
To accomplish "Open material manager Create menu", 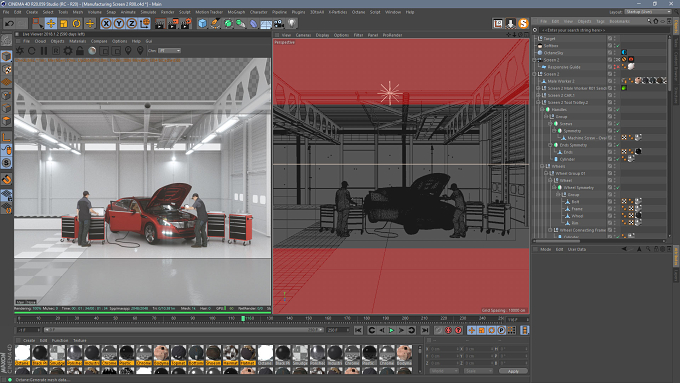I will [x=29, y=340].
